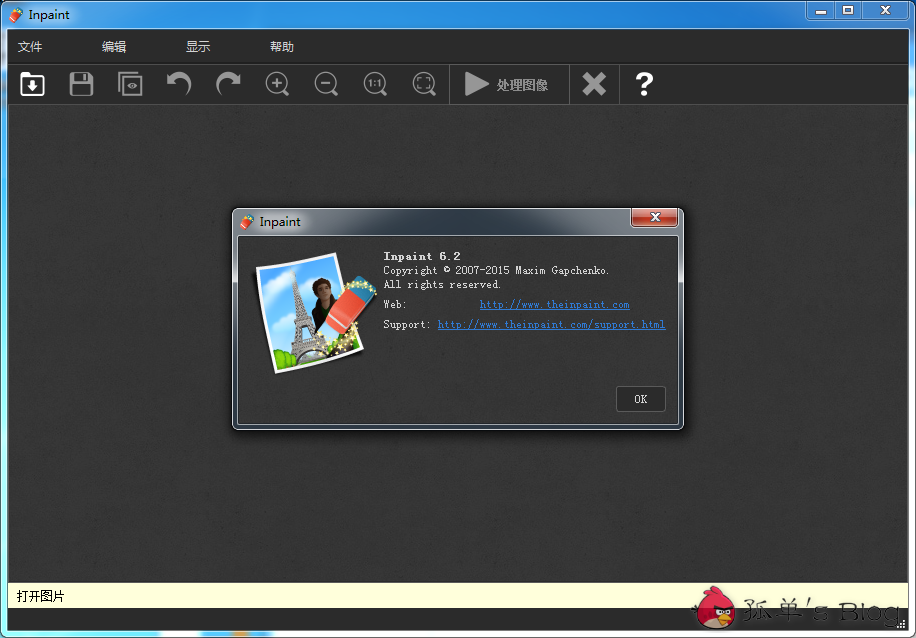Click the Inpaint logo image in dialog
The image size is (916, 638).
click(316, 313)
